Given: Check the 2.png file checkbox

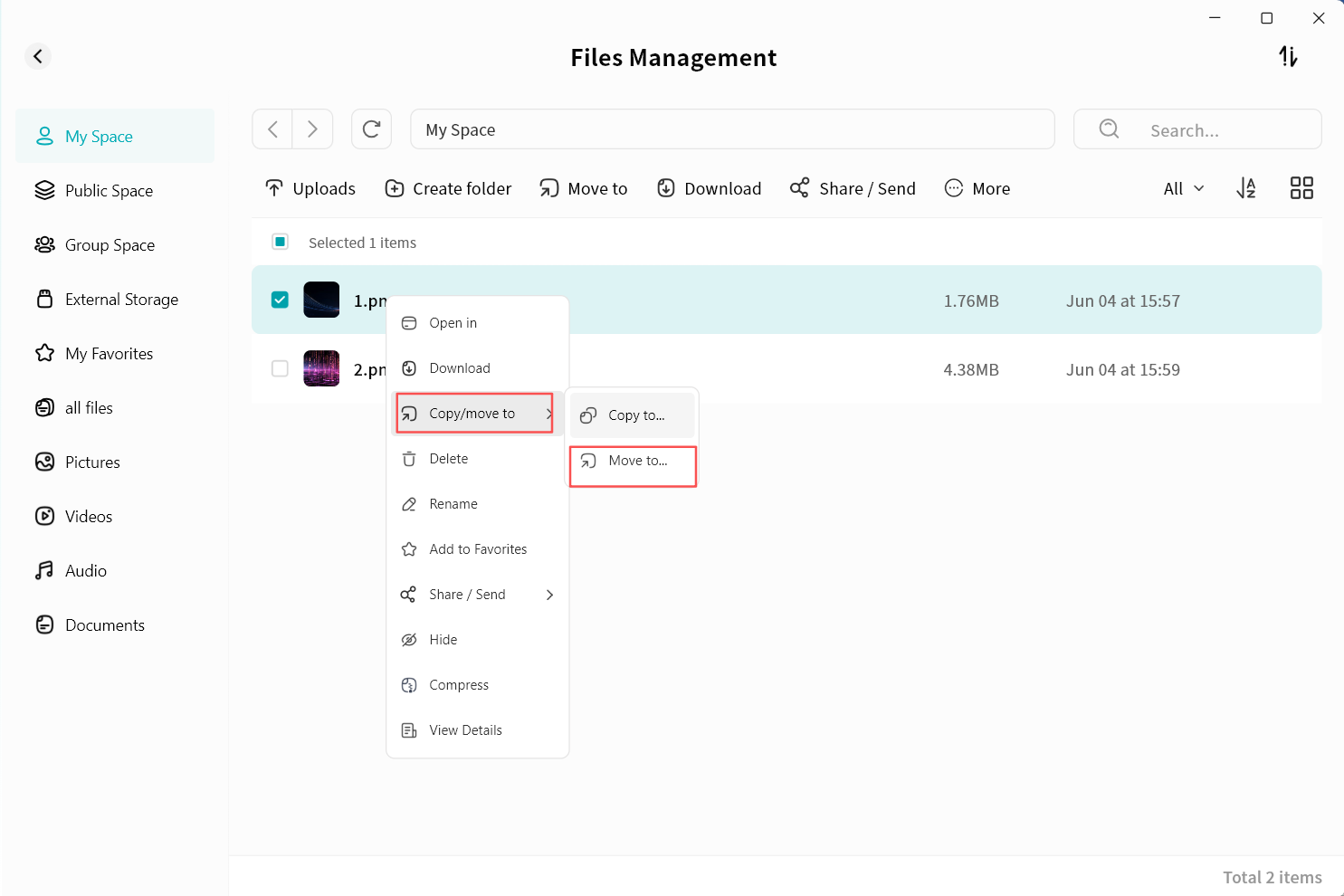Looking at the screenshot, I should 281,369.
